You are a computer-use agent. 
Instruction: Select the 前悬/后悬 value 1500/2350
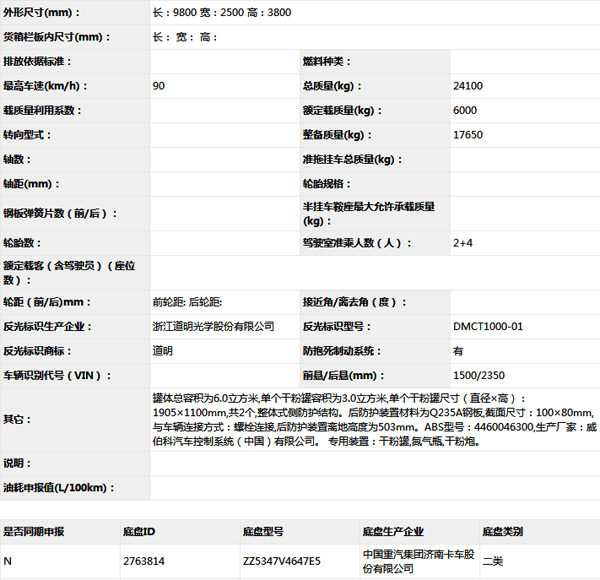tap(478, 375)
